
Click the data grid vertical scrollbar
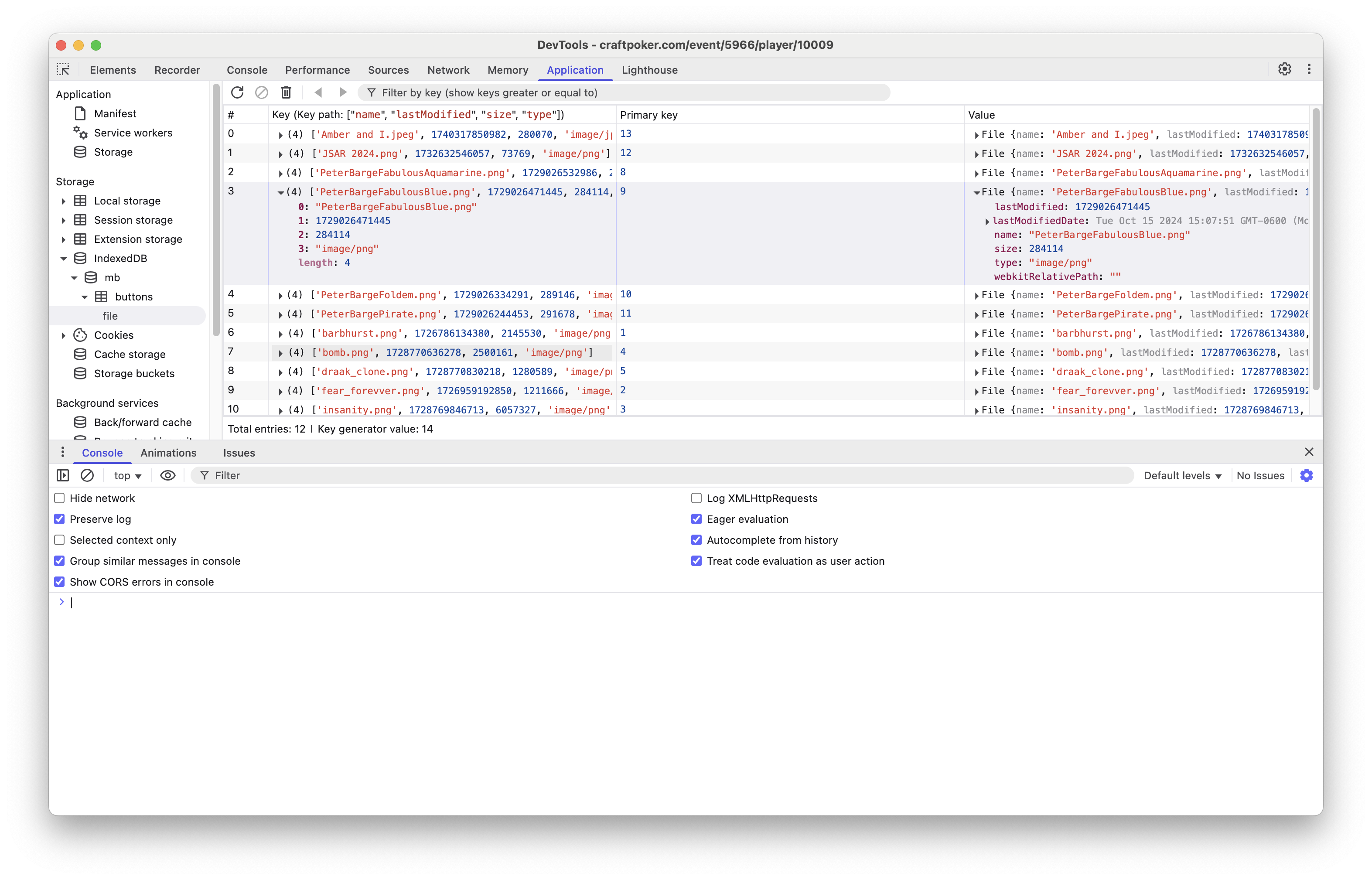click(x=1317, y=250)
